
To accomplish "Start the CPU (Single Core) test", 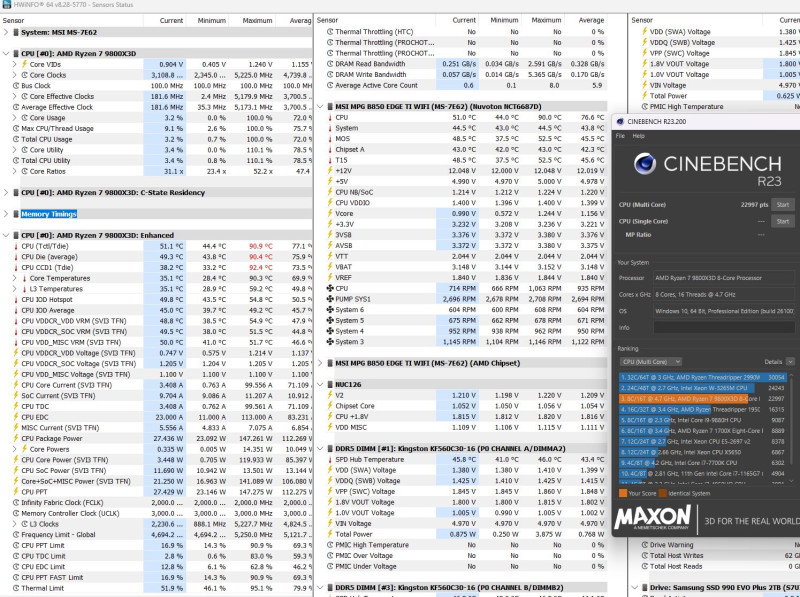I will 783,221.
